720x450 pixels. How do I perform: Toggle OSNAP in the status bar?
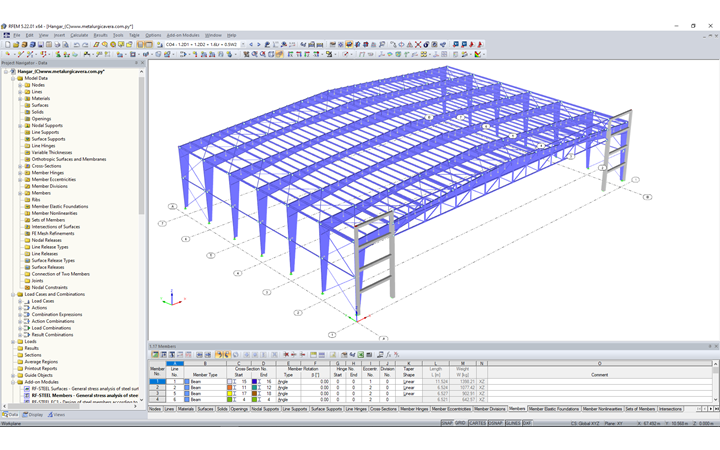[495, 423]
